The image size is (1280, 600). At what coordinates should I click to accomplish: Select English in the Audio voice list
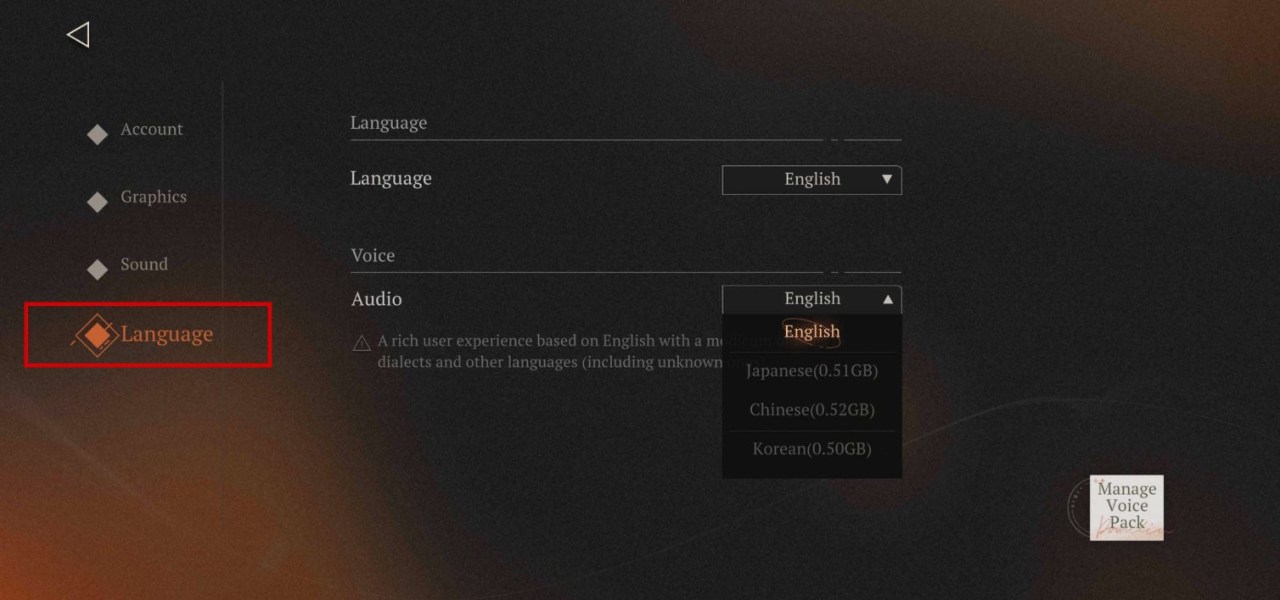point(811,332)
